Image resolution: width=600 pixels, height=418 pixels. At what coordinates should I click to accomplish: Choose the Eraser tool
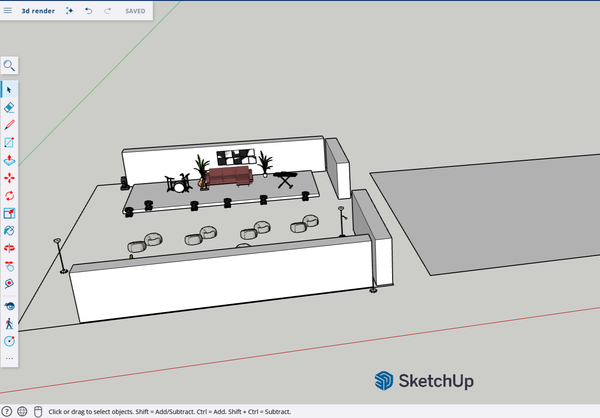click(x=9, y=107)
